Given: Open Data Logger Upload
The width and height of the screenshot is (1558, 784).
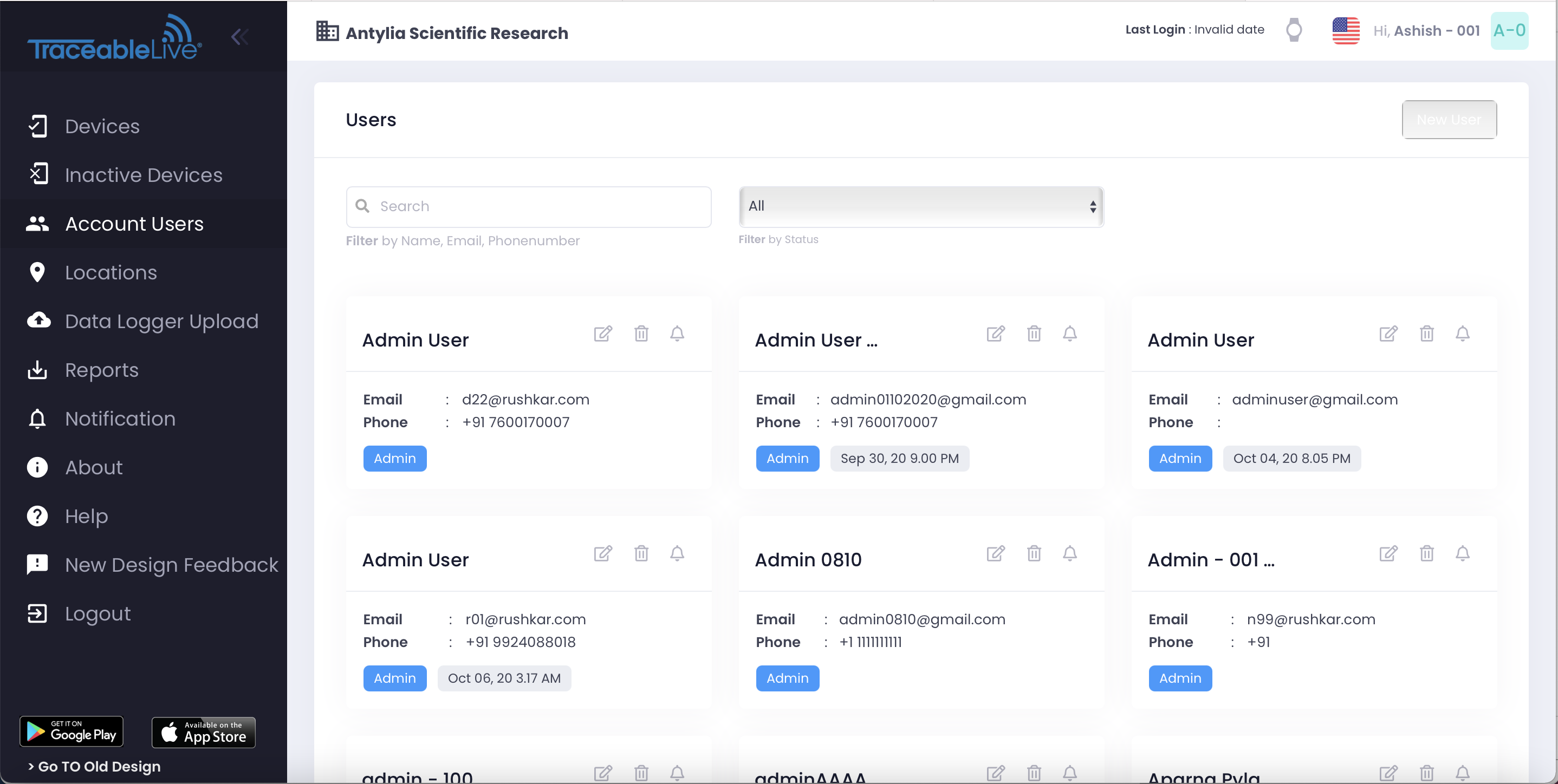Looking at the screenshot, I should [x=144, y=322].
